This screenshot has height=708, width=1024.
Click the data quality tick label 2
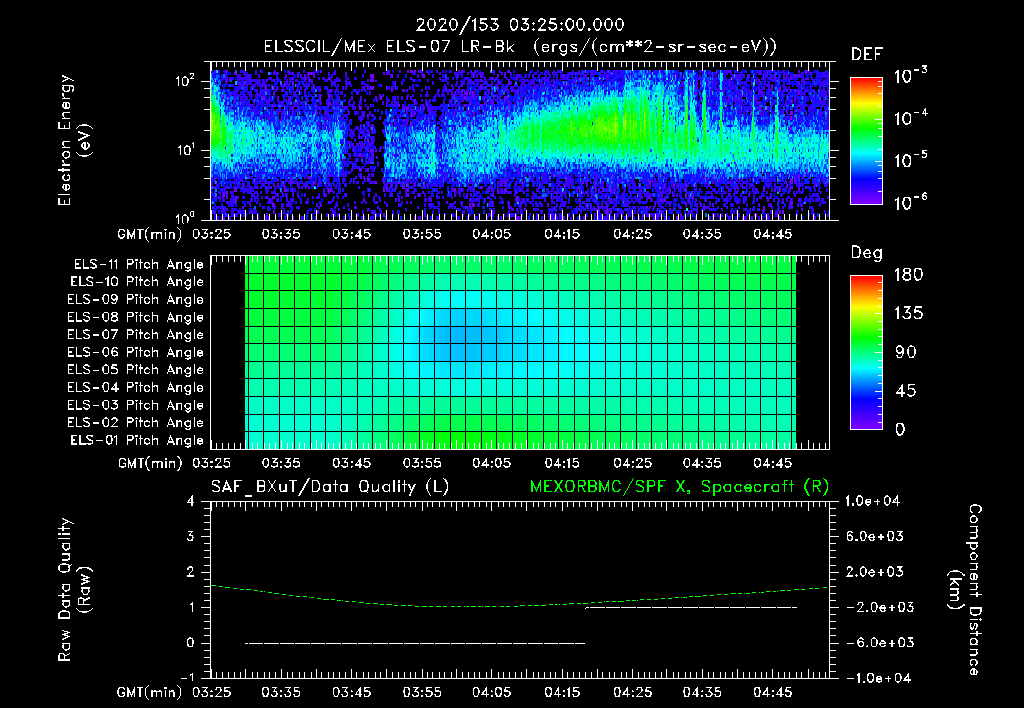pos(190,571)
